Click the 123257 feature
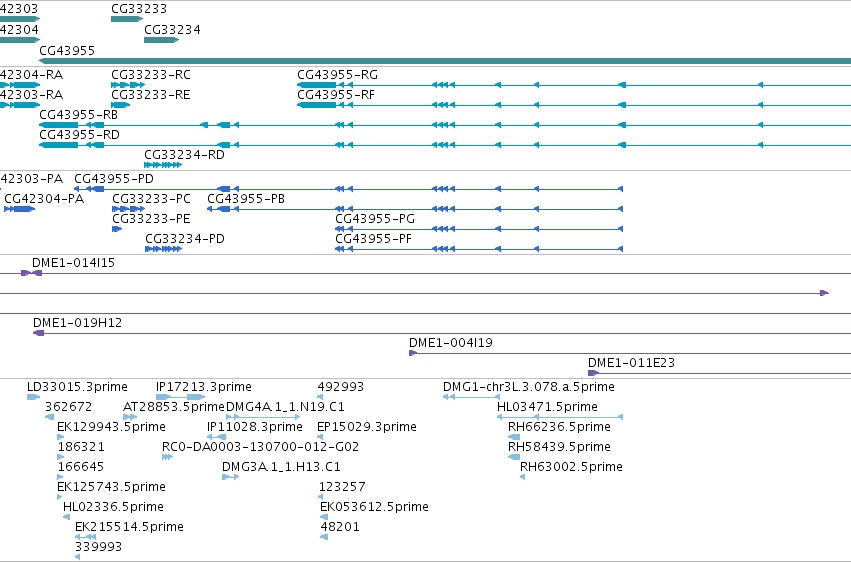Viewport: 851px width, 562px height. point(321,497)
